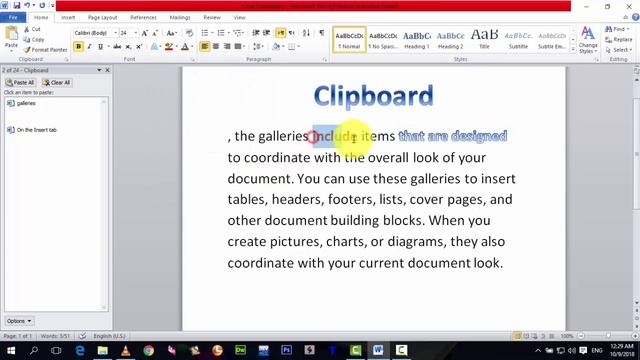
Task: Click the Paste clipboard icon in the ribbon
Action: click(x=11, y=33)
